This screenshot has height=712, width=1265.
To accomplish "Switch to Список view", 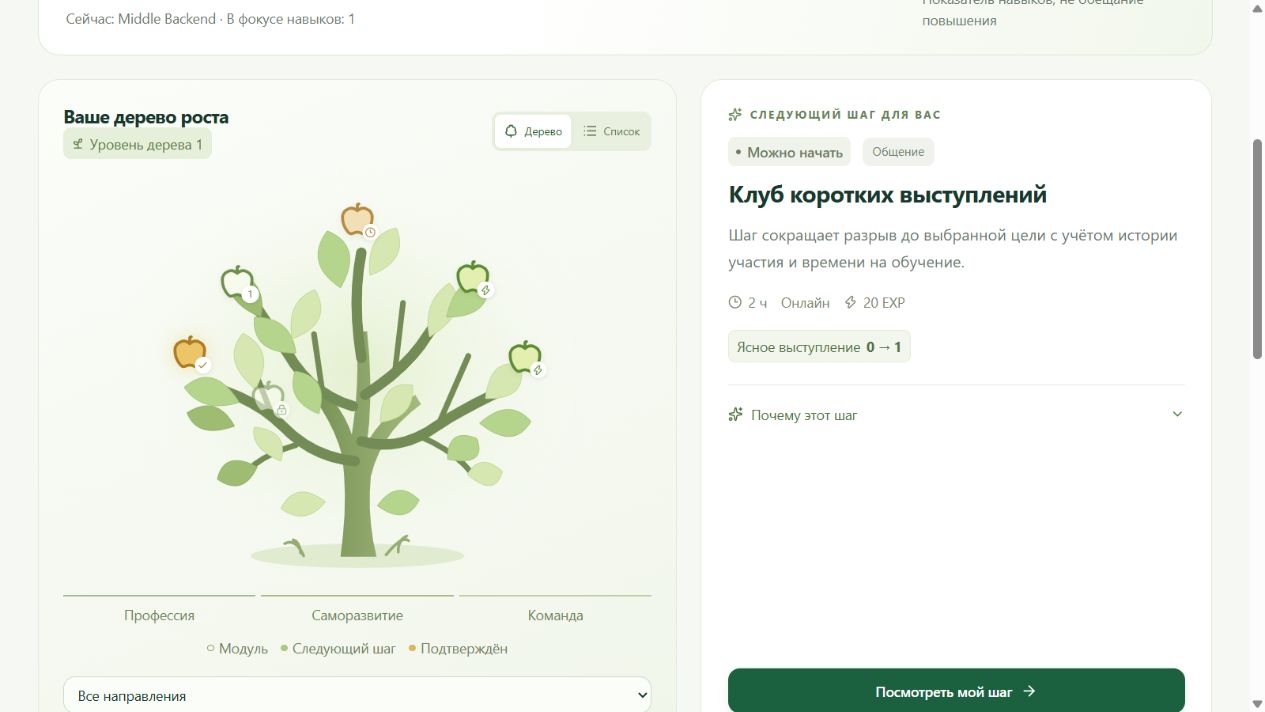I will (611, 131).
